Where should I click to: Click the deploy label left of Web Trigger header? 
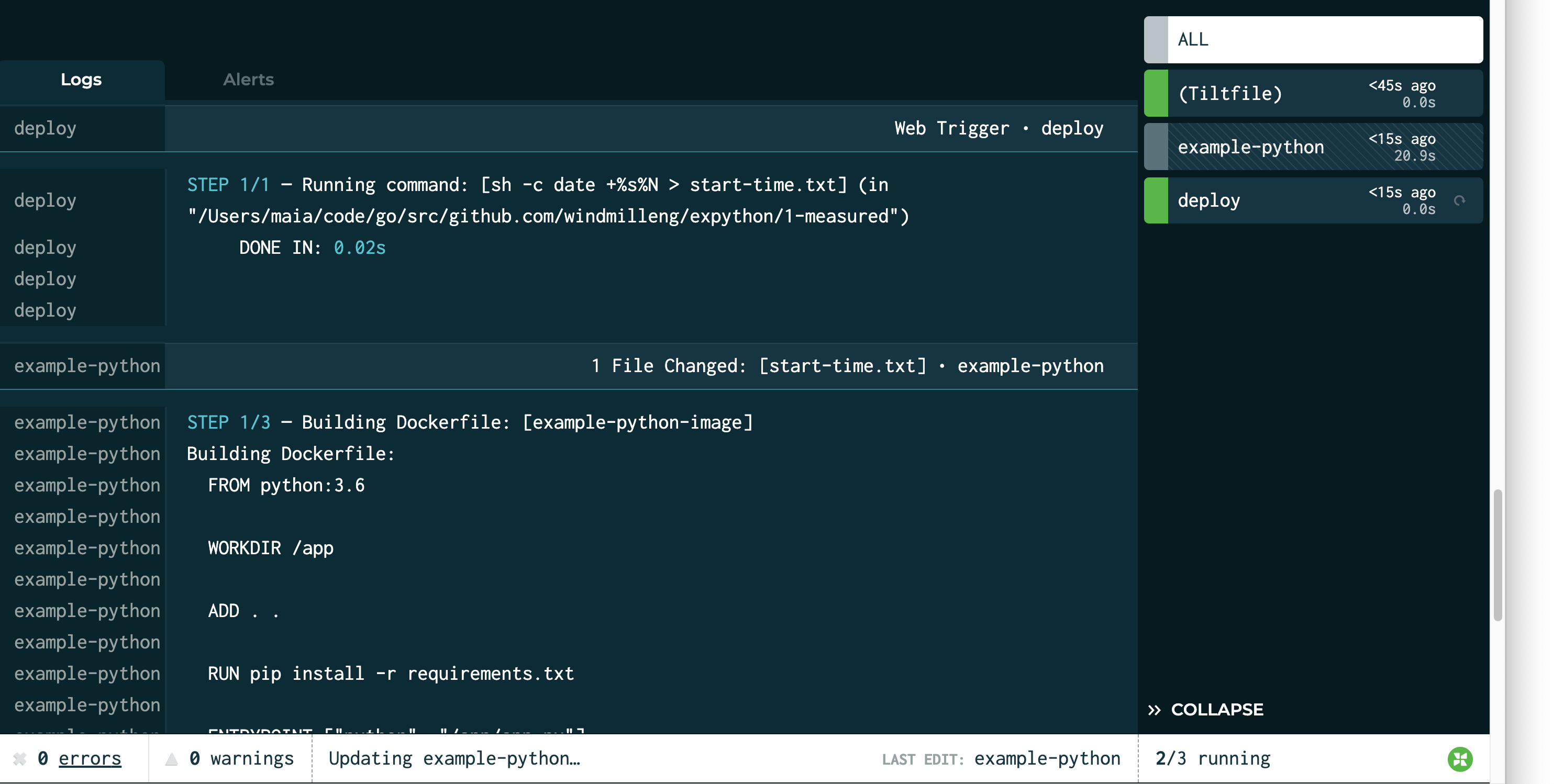(x=46, y=128)
